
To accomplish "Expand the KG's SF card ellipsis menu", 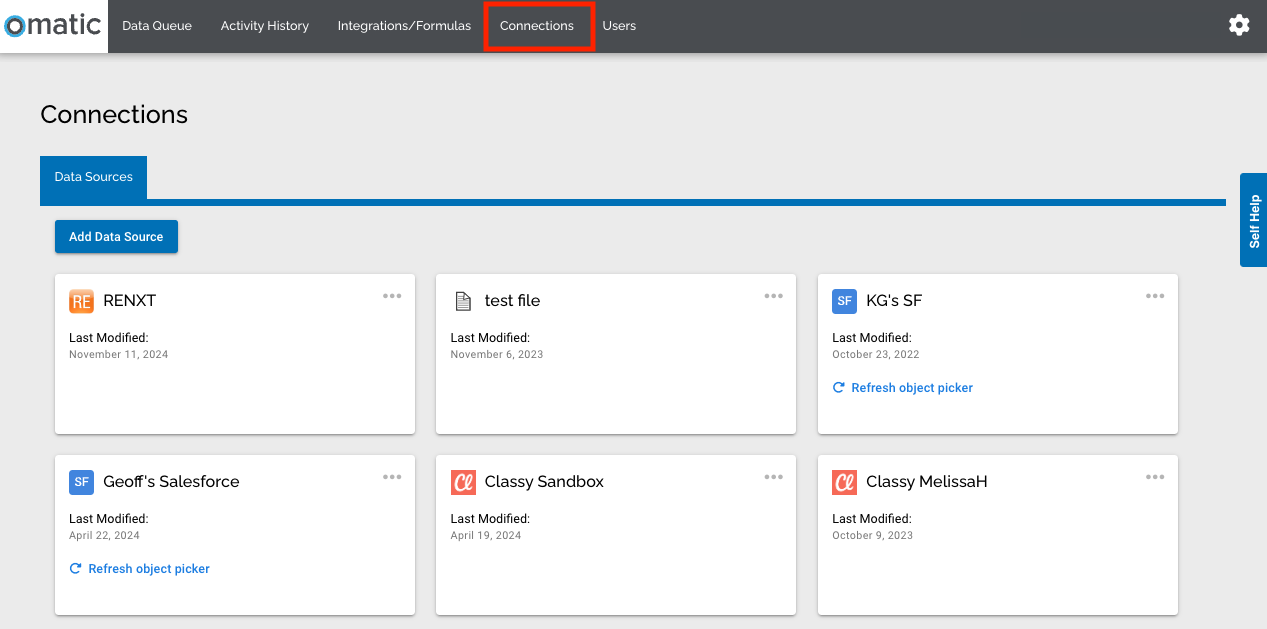I will tap(1155, 296).
